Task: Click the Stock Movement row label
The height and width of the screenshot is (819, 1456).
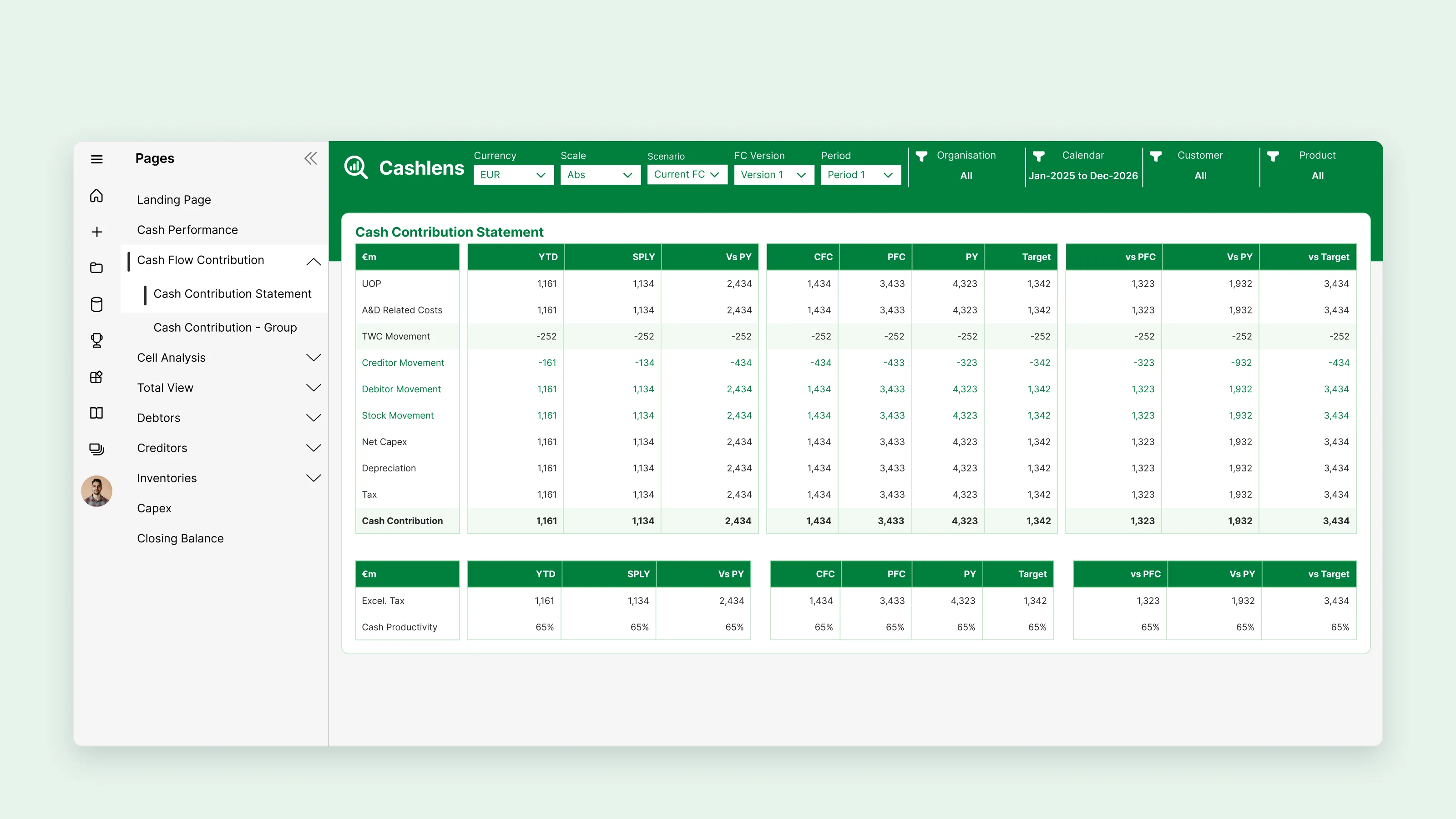Action: 398,415
